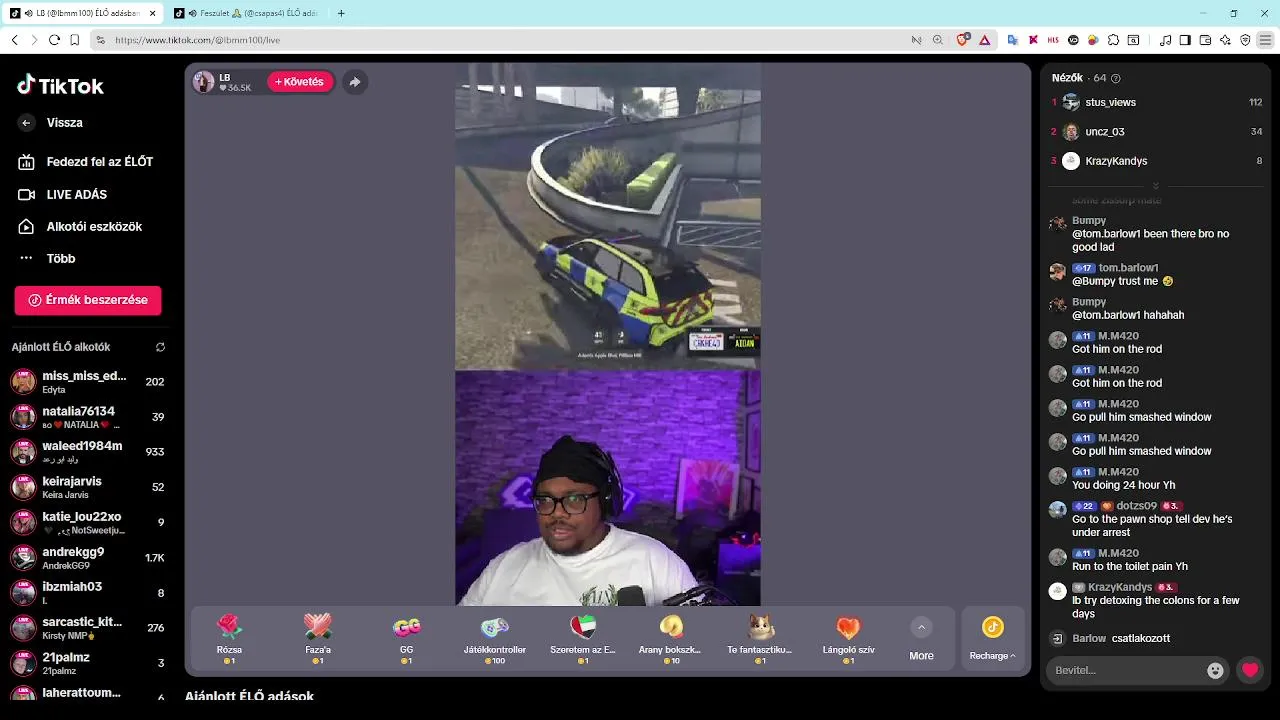Select the LB (@lbmm100) browser tab
Screen dimensions: 1280x720
tap(83, 13)
